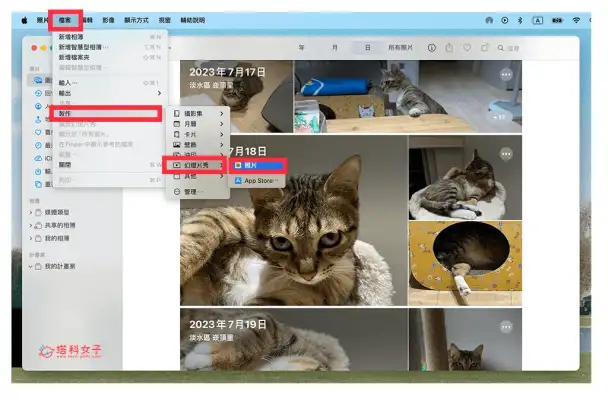Open the 壁飾 submenu
This screenshot has height=400, width=608.
coord(198,145)
